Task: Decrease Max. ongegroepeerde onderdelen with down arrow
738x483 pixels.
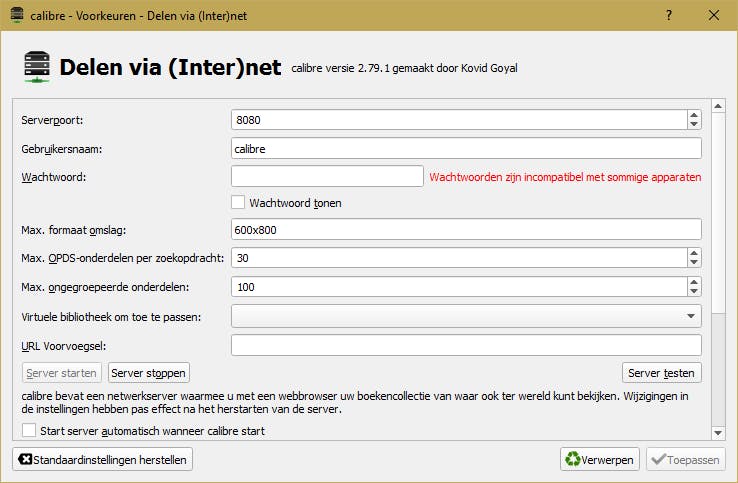Action: click(x=694, y=291)
